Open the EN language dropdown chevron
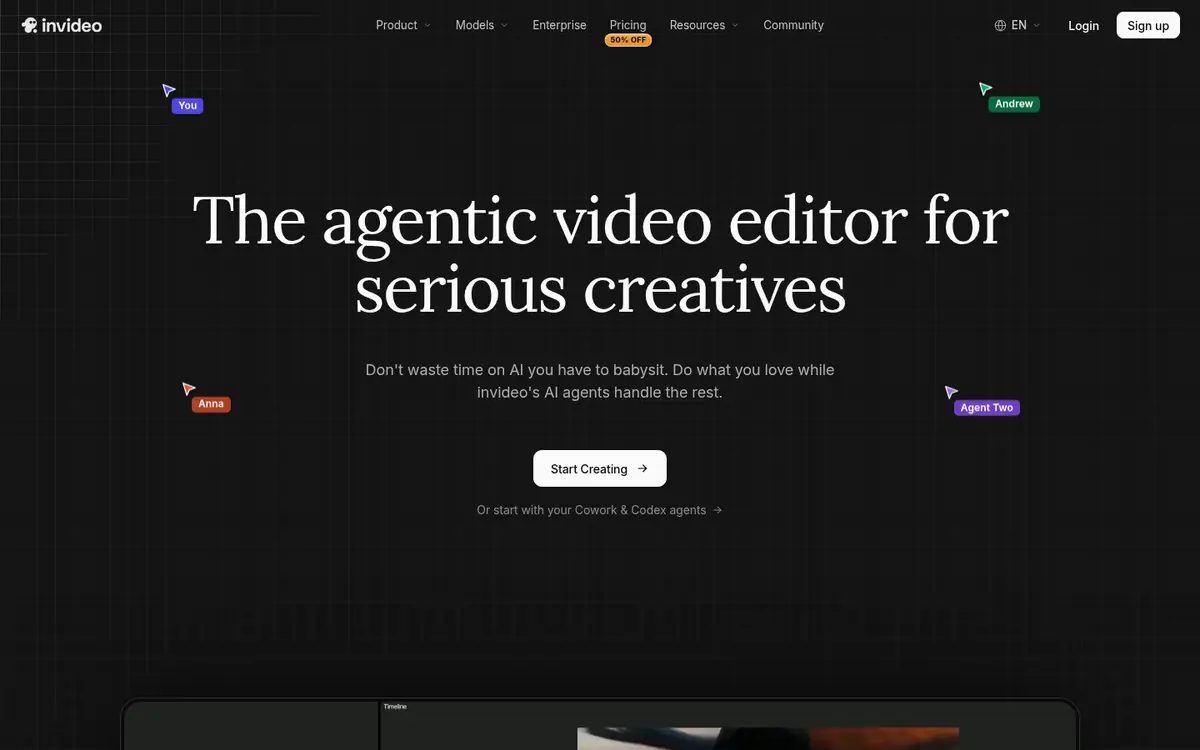The height and width of the screenshot is (750, 1200). pos(1036,25)
